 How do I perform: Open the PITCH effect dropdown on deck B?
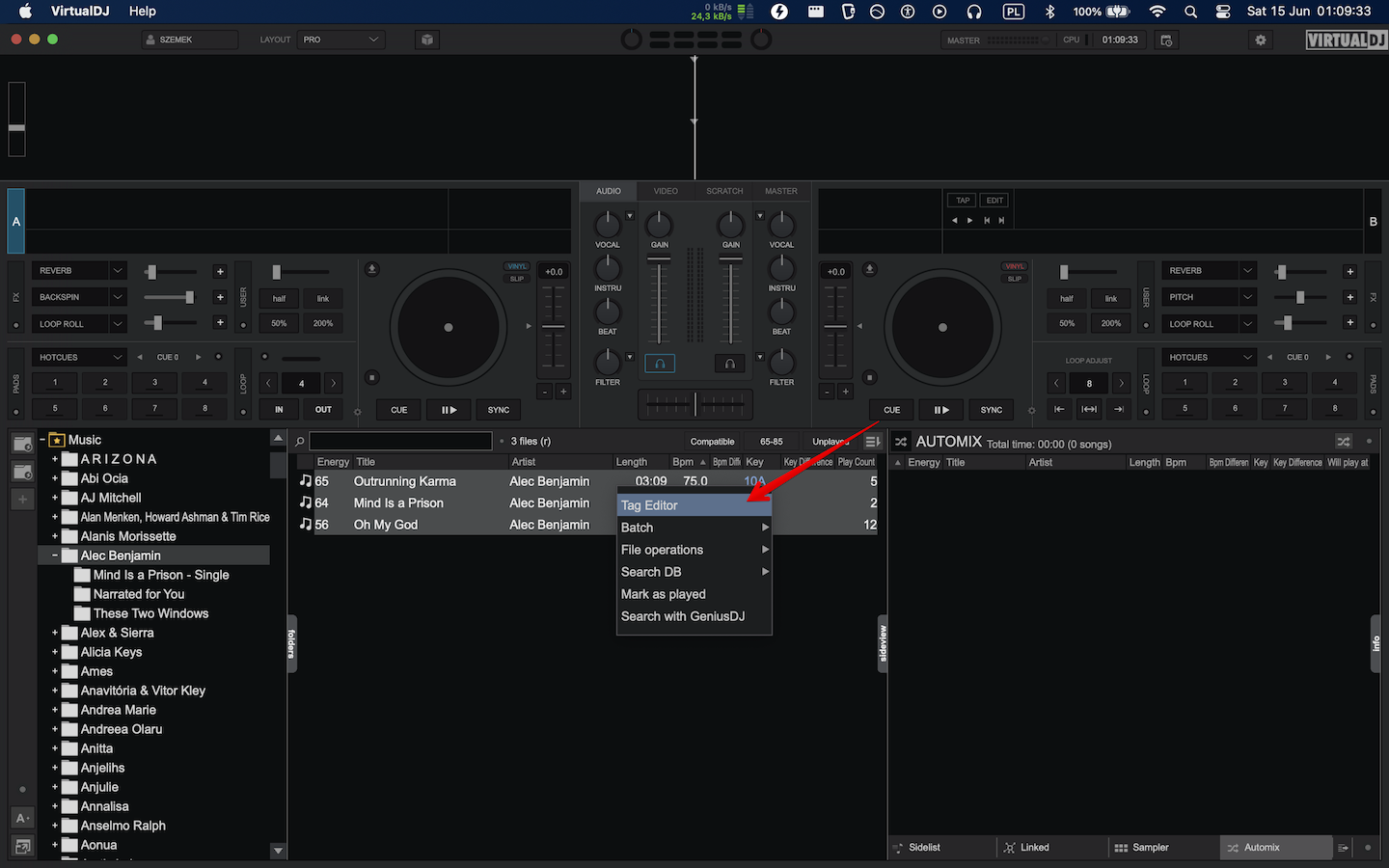pyautogui.click(x=1247, y=297)
